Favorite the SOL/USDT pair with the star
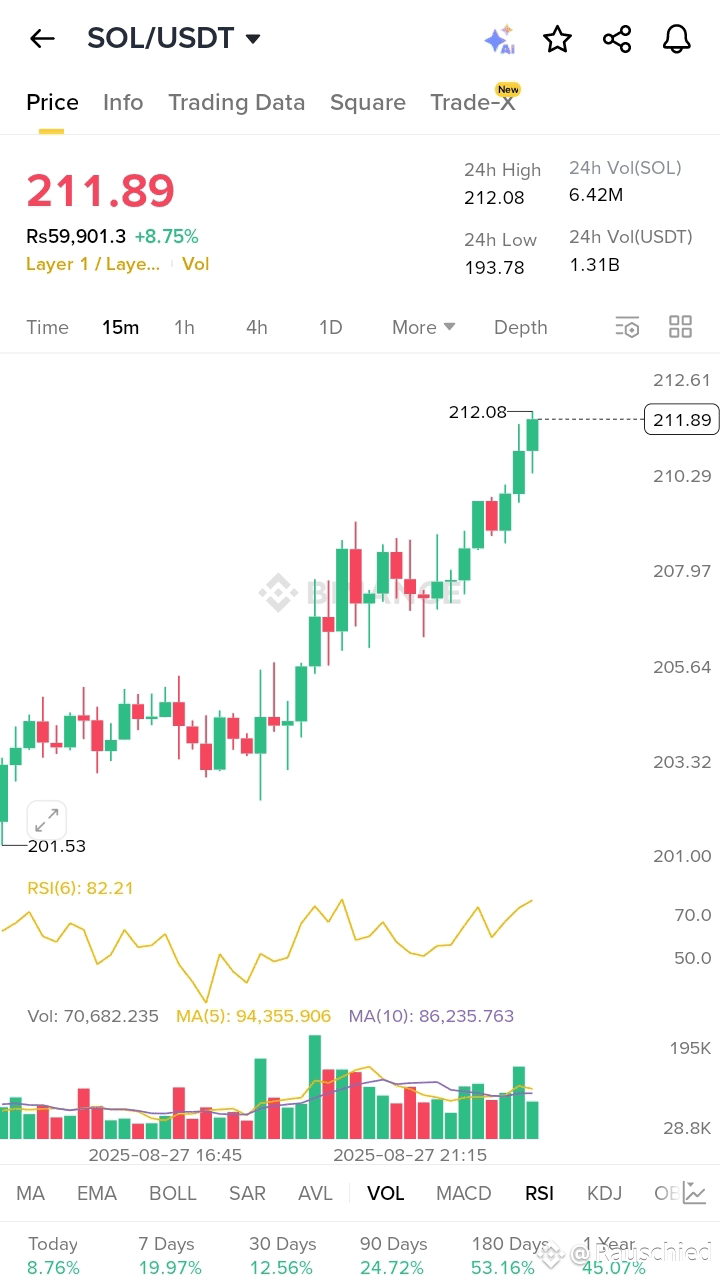 (557, 39)
